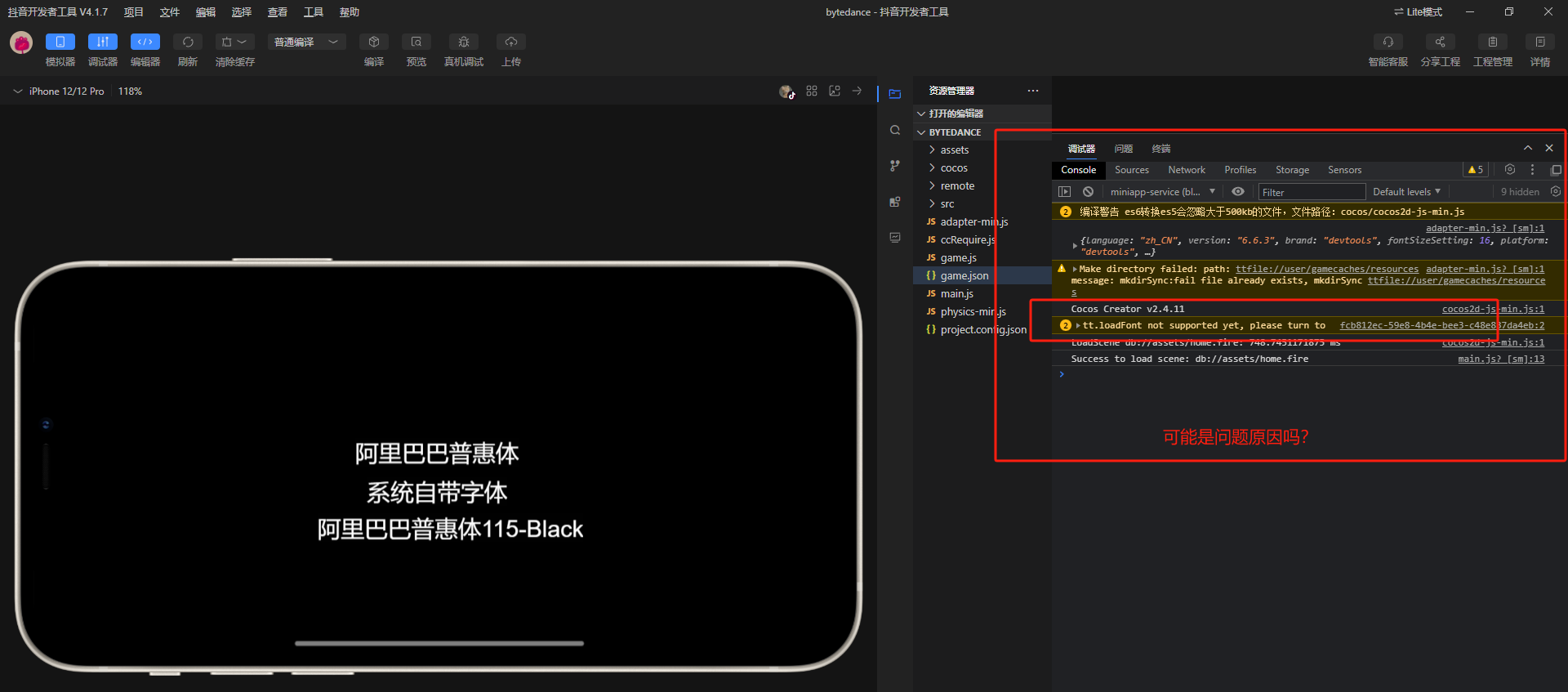This screenshot has height=692, width=1568.
Task: Toggle the console sidebar panel icon
Action: click(x=1064, y=192)
